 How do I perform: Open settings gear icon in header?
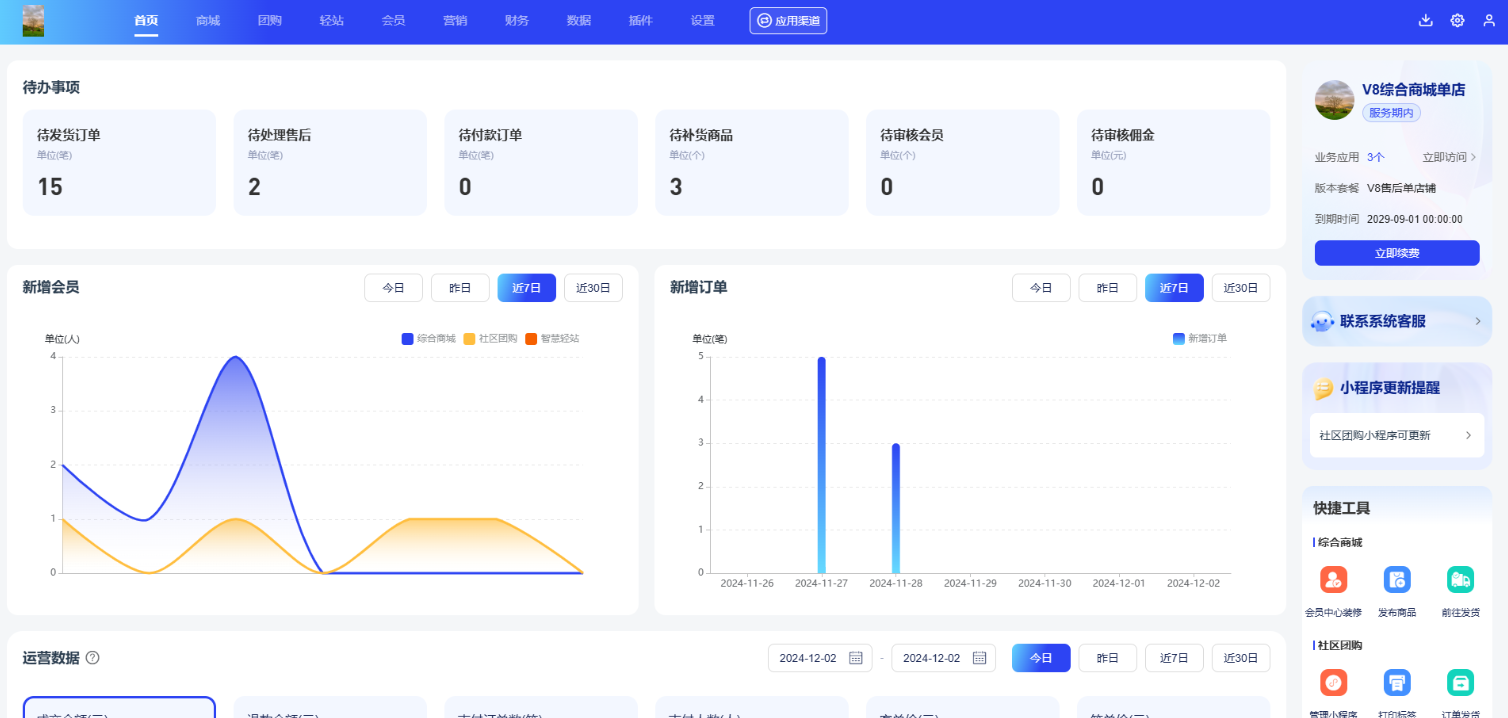point(1457,21)
